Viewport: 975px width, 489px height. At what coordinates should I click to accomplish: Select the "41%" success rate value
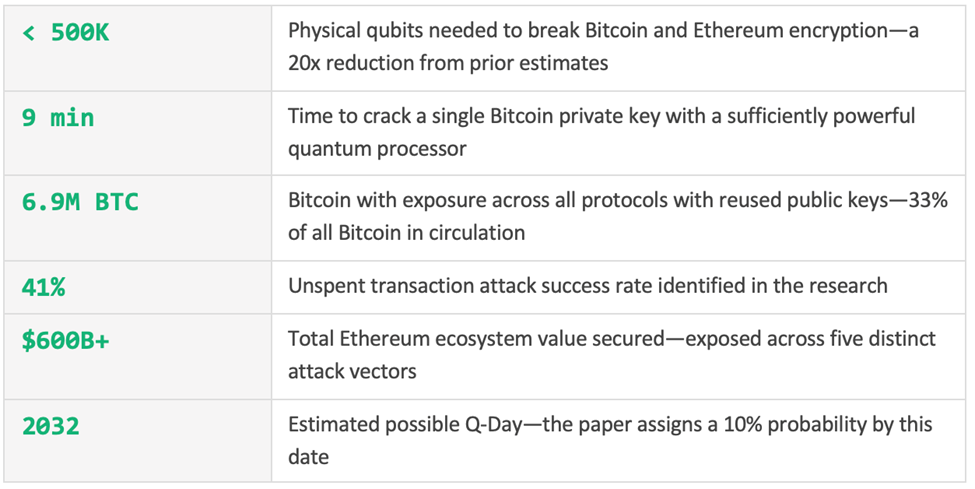tap(44, 287)
